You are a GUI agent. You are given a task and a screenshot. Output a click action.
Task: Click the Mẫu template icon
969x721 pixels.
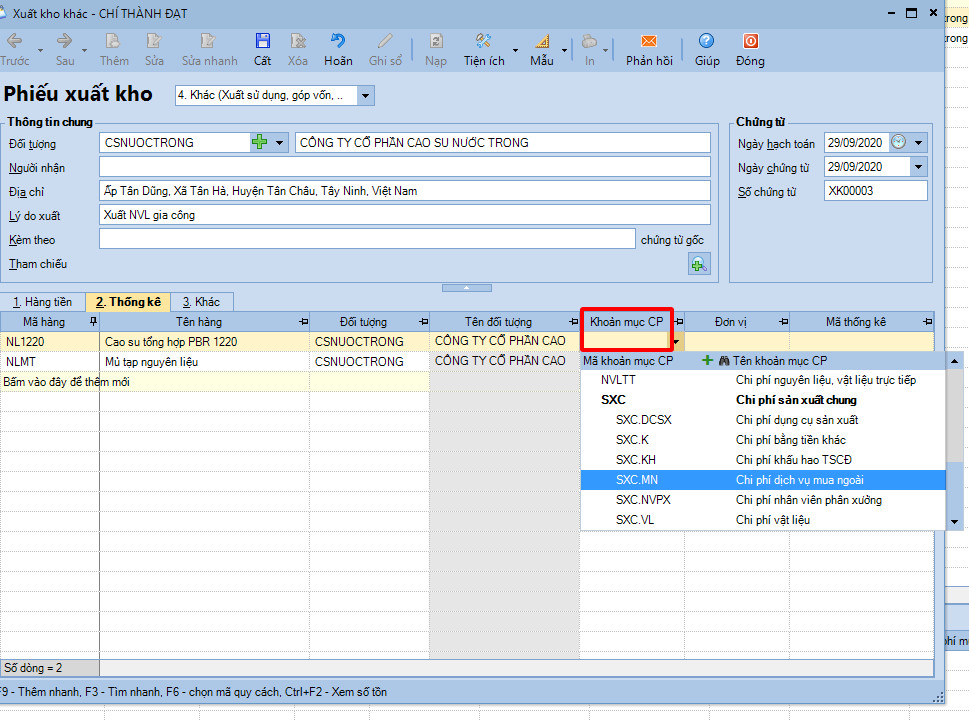(x=542, y=42)
